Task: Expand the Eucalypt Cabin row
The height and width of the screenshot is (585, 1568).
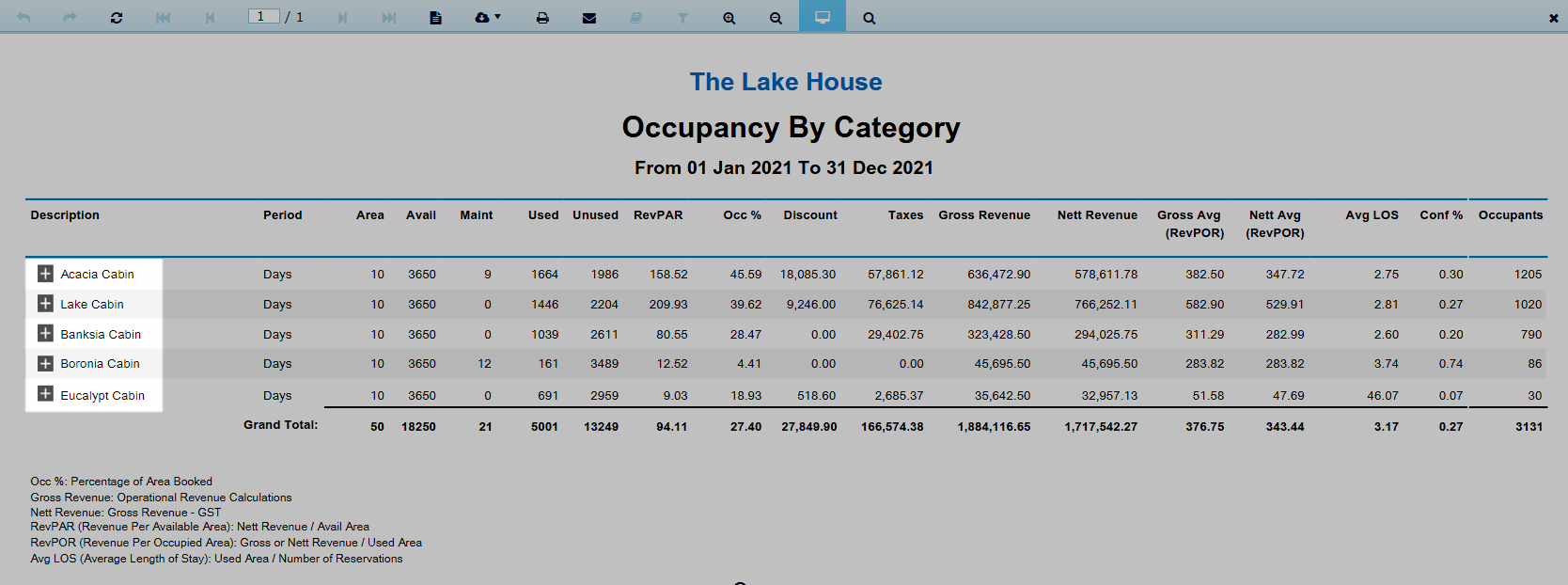Action: 45,394
